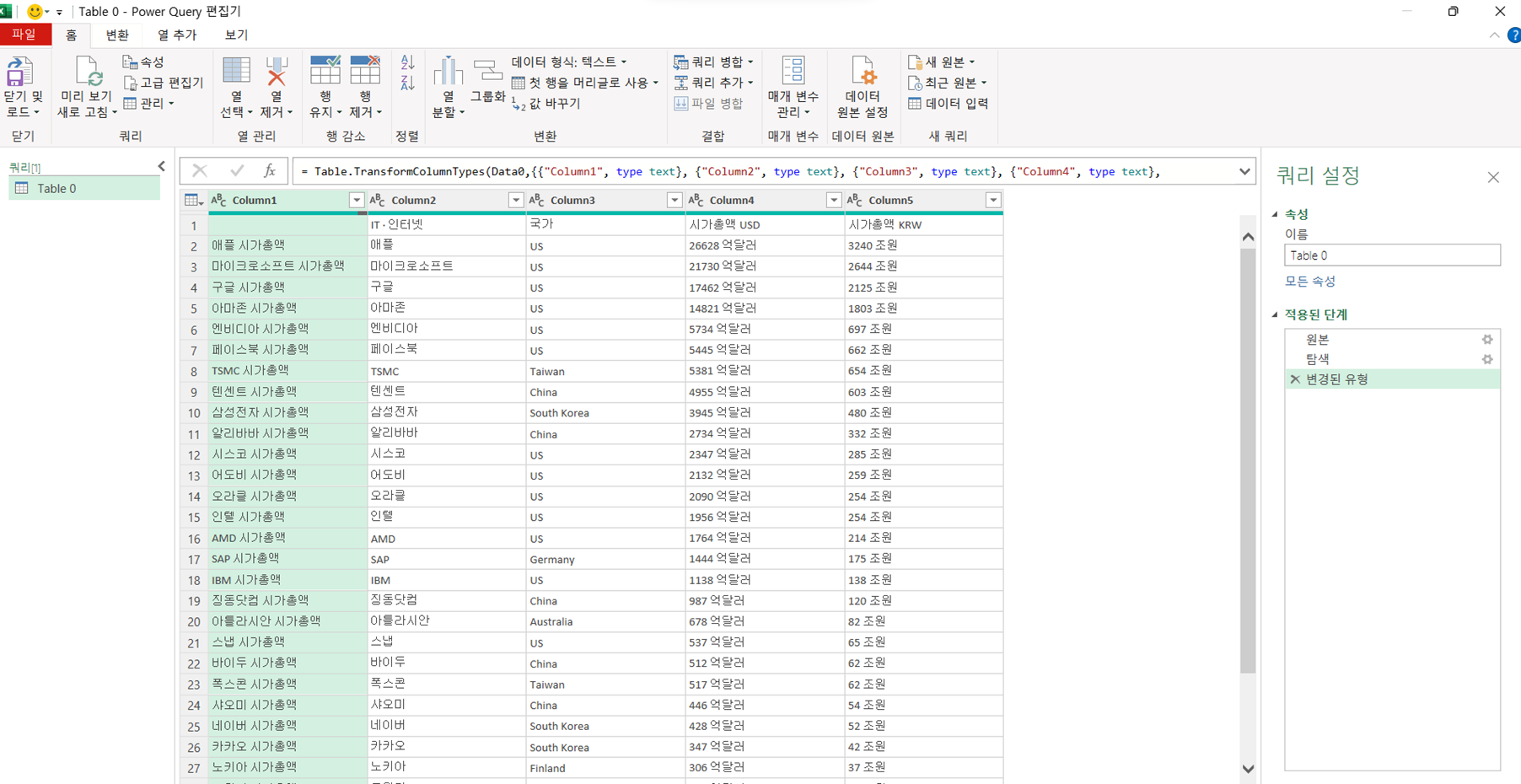This screenshot has height=784, width=1521.
Task: Click Replace Values (값 바꾸기)
Action: 546,104
